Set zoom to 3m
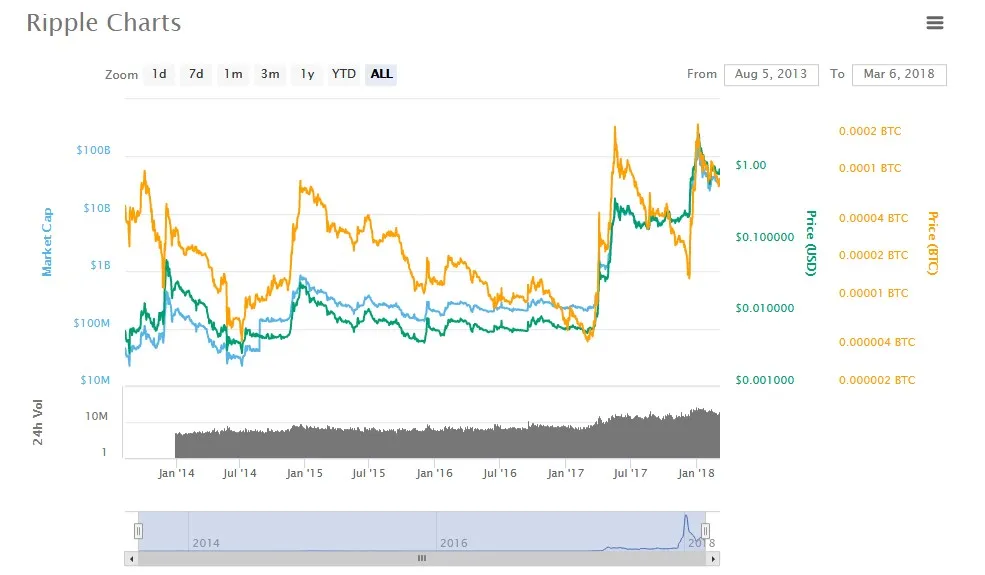 point(270,74)
